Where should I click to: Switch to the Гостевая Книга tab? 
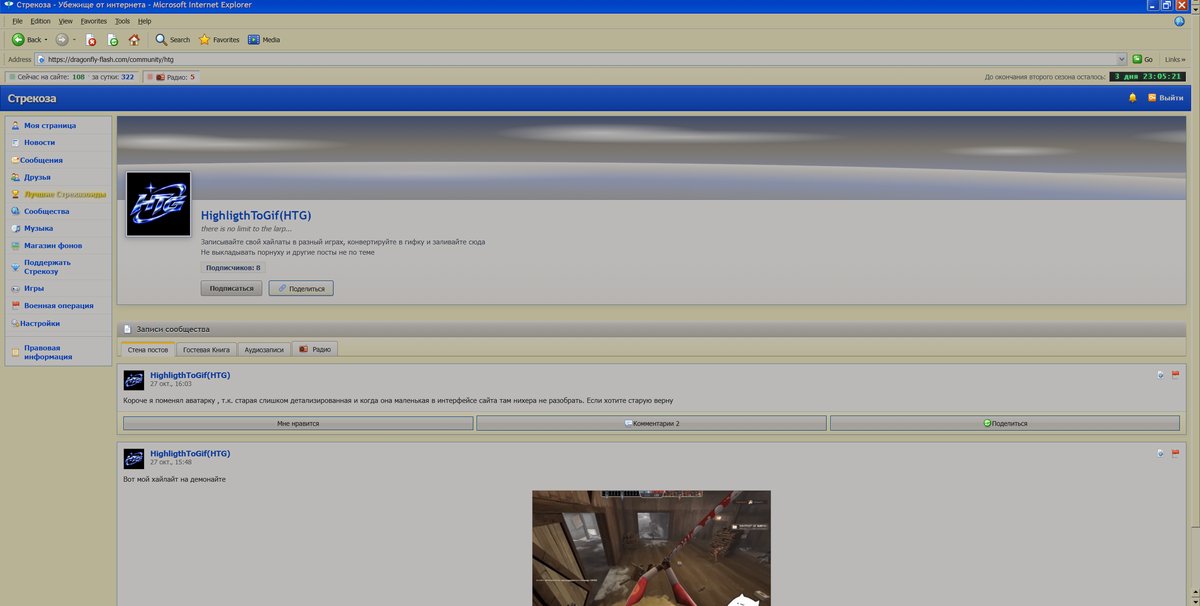coord(207,349)
